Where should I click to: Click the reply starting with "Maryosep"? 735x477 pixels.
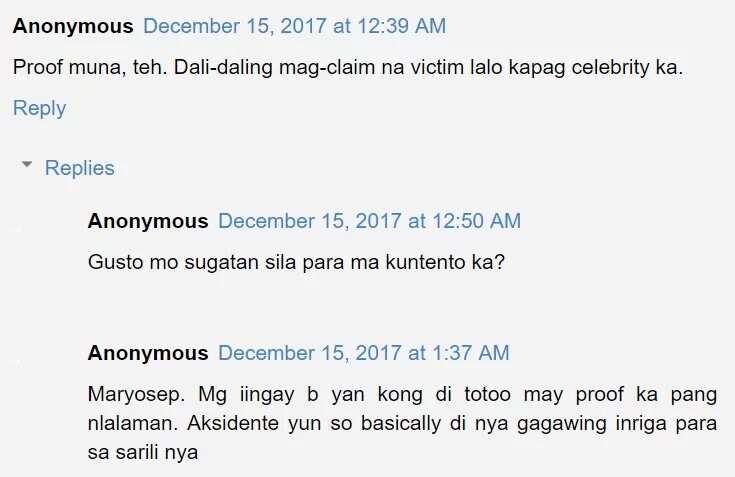[402, 423]
